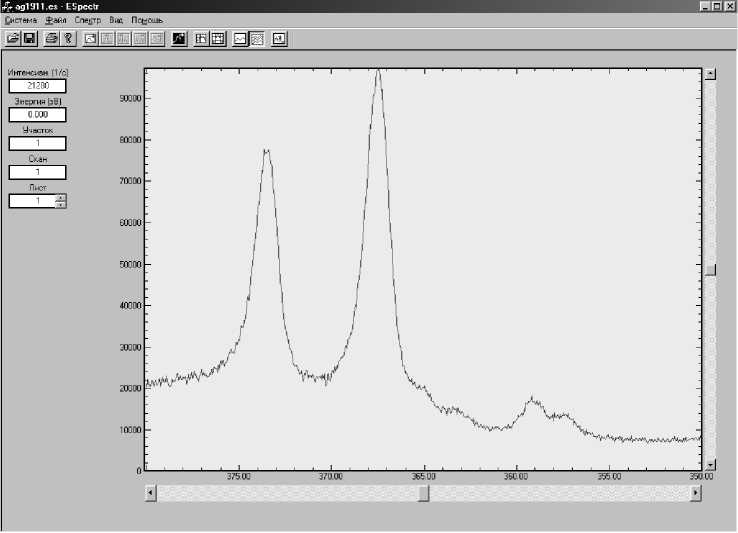Click the Интенсивн field showing 21280
The width and height of the screenshot is (738, 533).
[38, 86]
